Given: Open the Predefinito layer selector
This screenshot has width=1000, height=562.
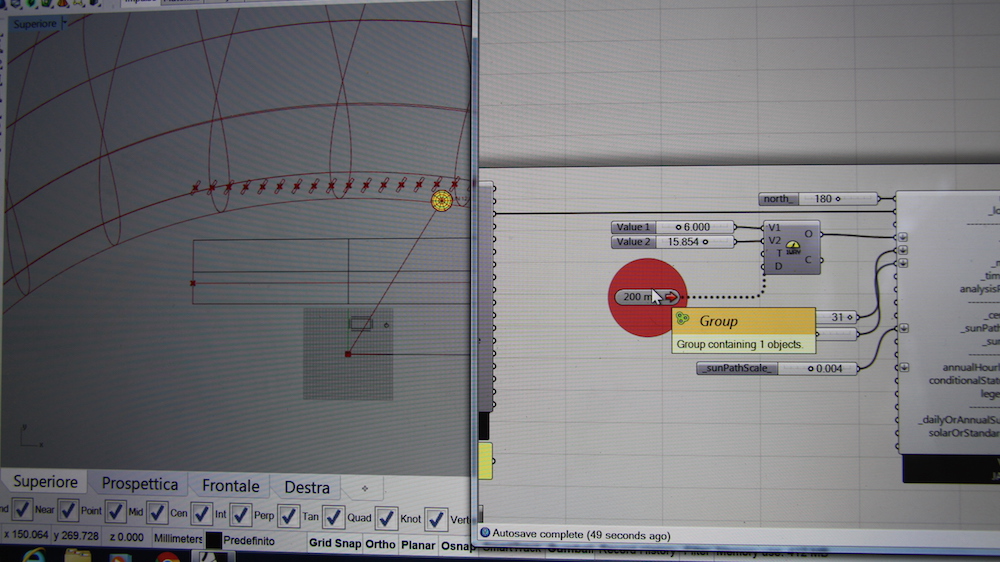Looking at the screenshot, I should [x=249, y=540].
